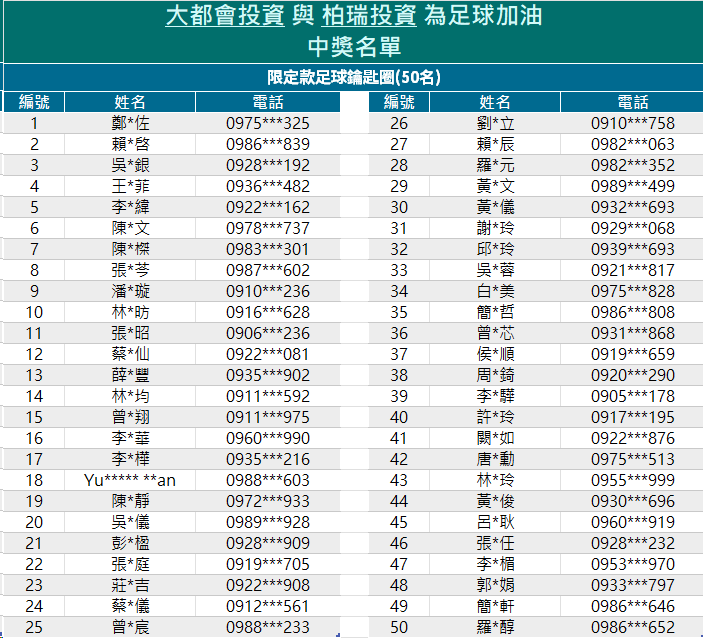
Task: Select name cell 鄭*佐 in row 1
Action: click(x=130, y=123)
